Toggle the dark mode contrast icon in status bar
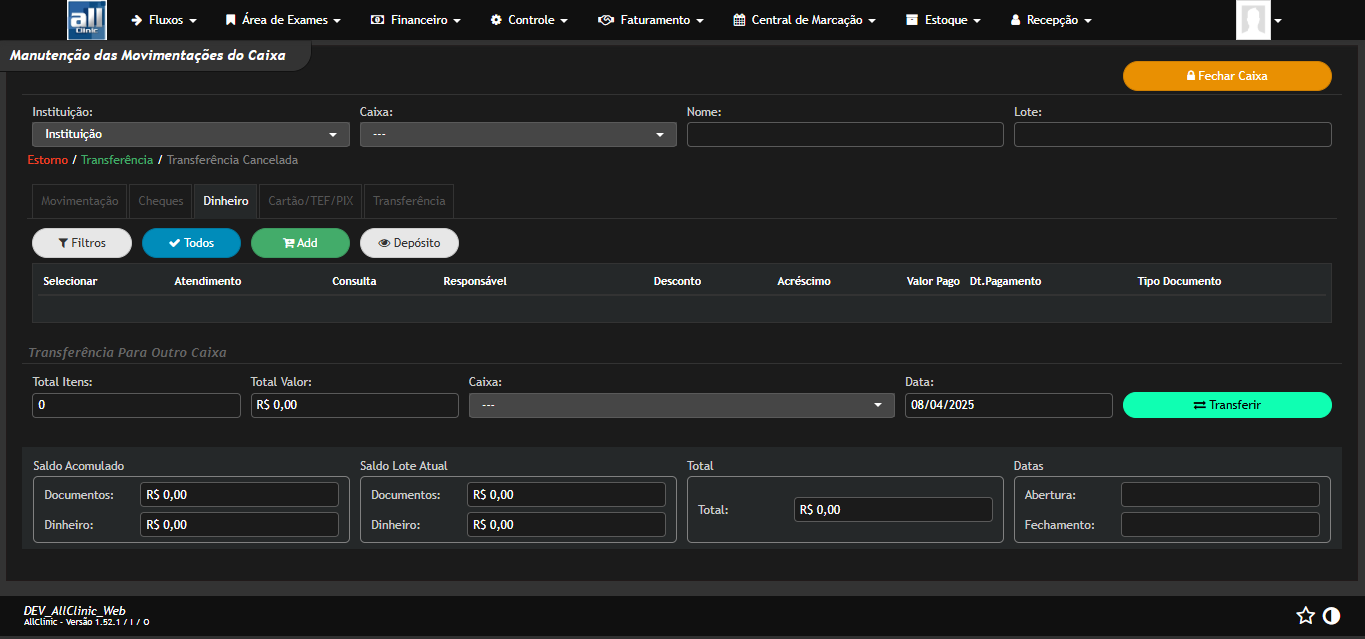 click(1331, 616)
